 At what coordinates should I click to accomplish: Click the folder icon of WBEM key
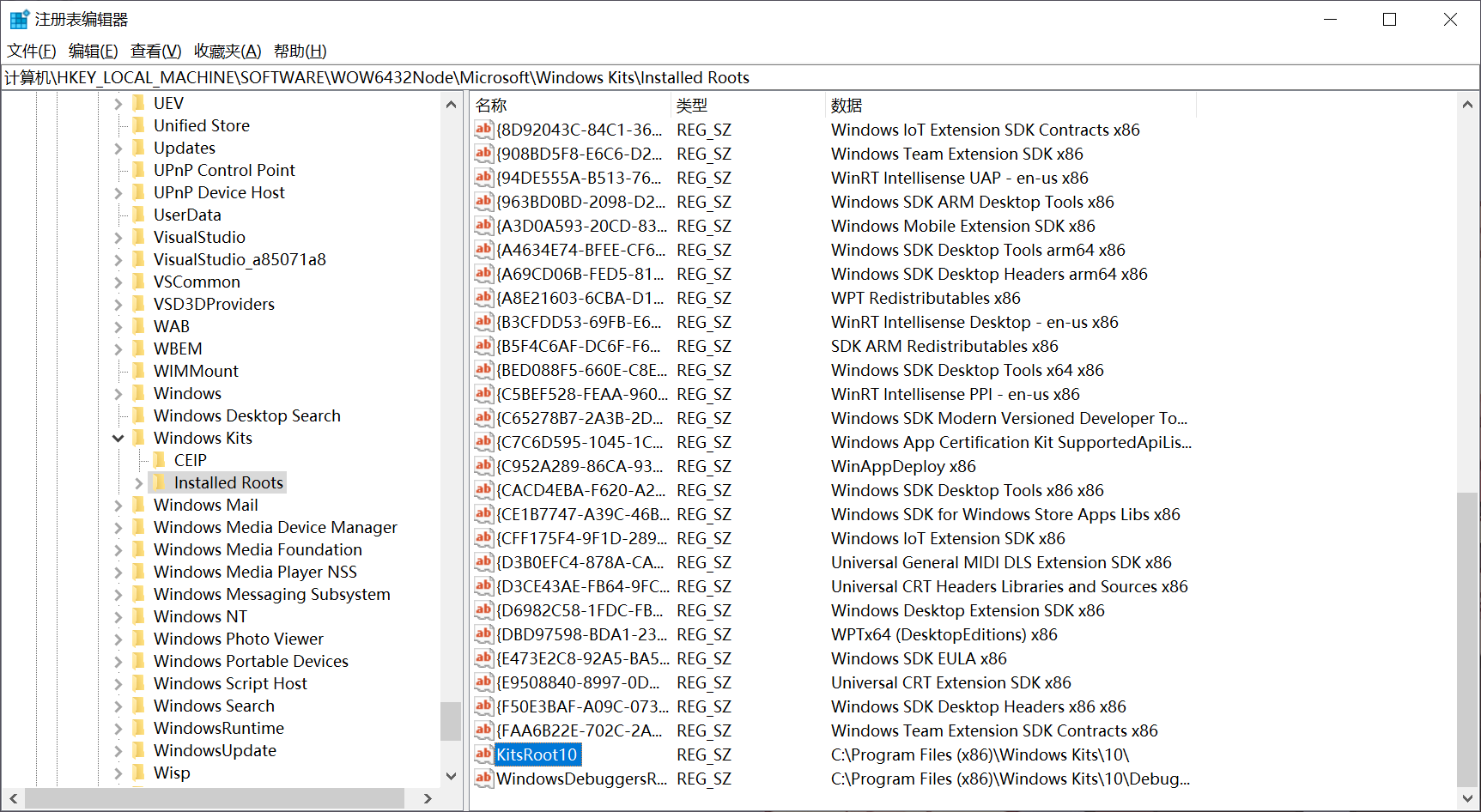point(138,348)
